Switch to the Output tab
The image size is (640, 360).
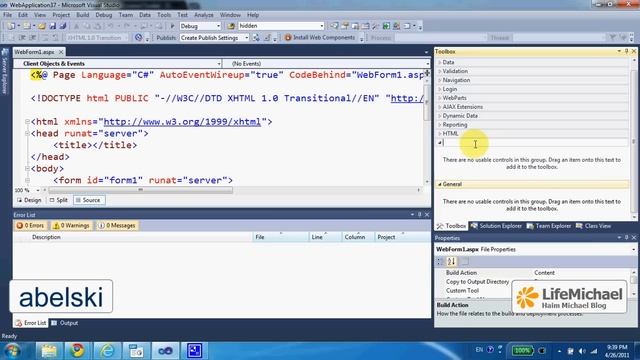pos(64,323)
